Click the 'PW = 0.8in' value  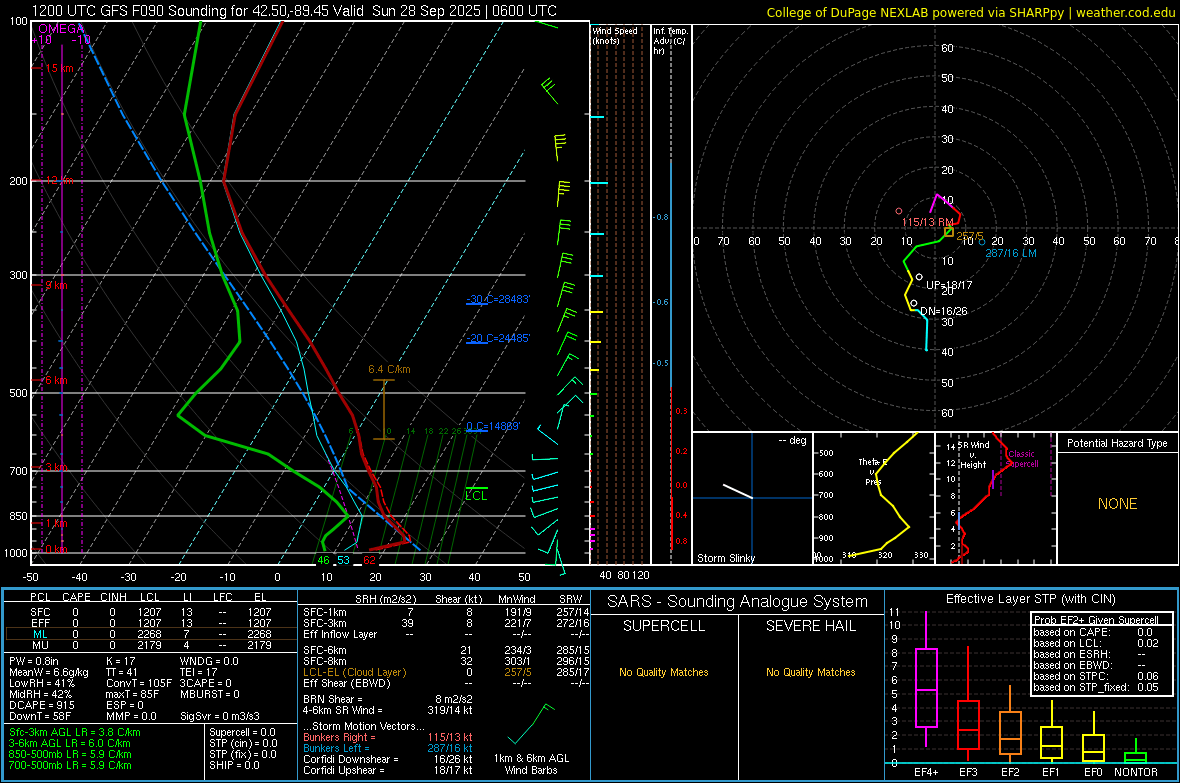[x=34, y=661]
